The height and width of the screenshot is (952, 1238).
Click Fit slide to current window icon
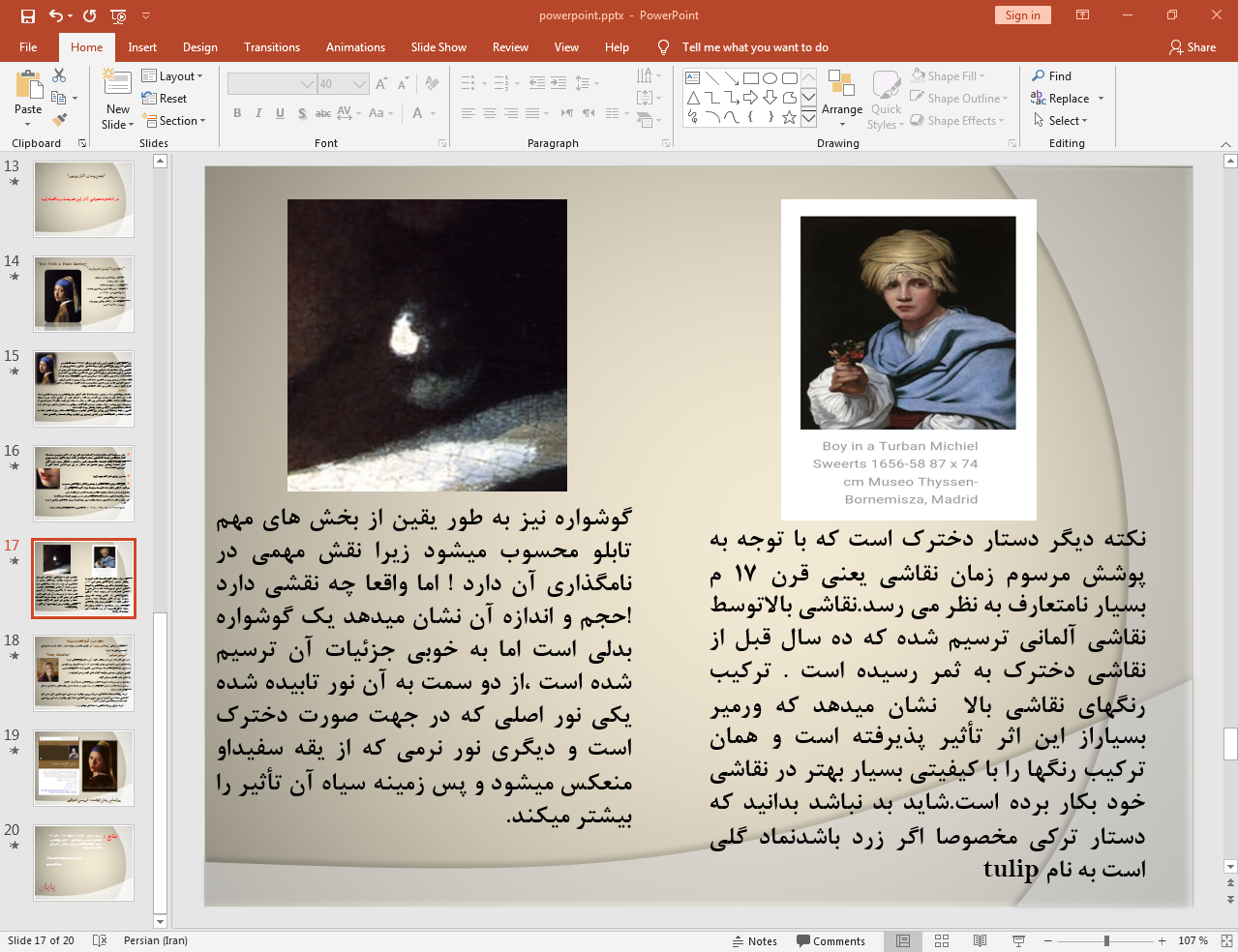1226,941
